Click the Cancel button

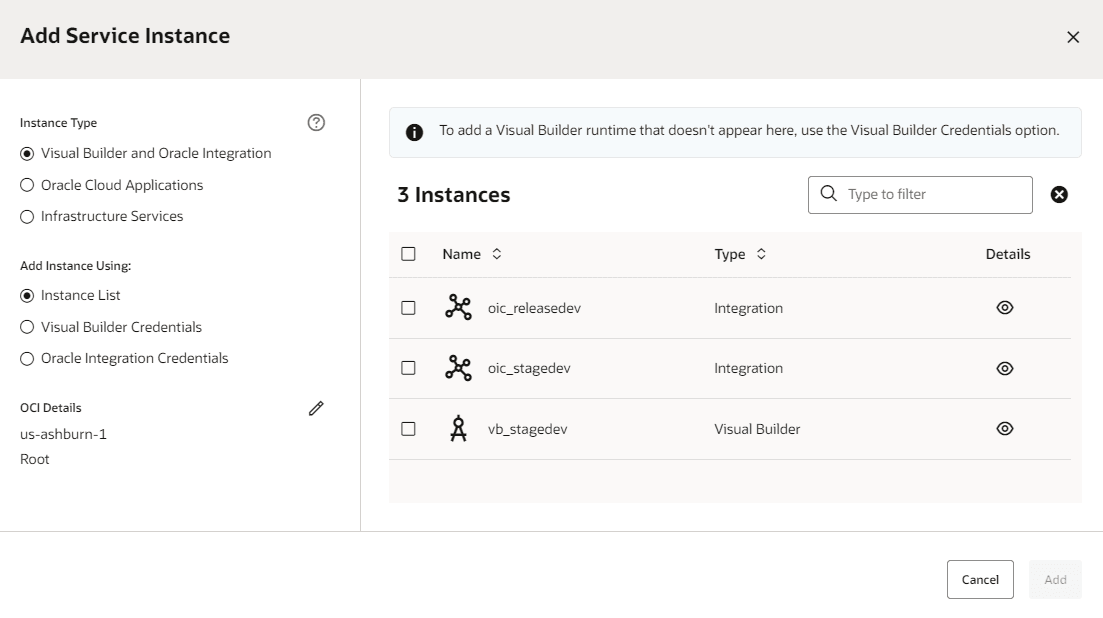tap(980, 579)
